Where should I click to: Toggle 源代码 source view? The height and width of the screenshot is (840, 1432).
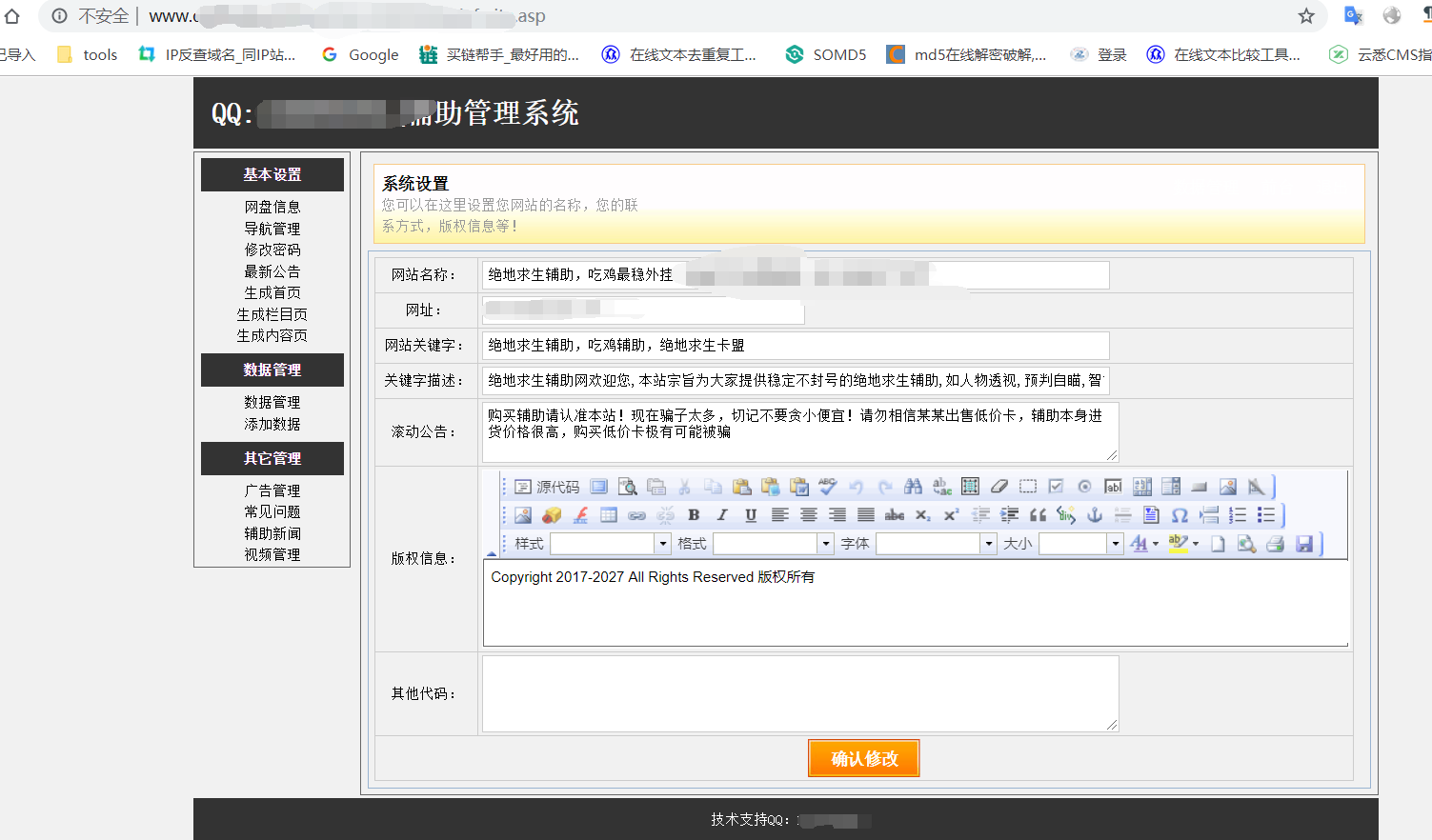tap(547, 487)
